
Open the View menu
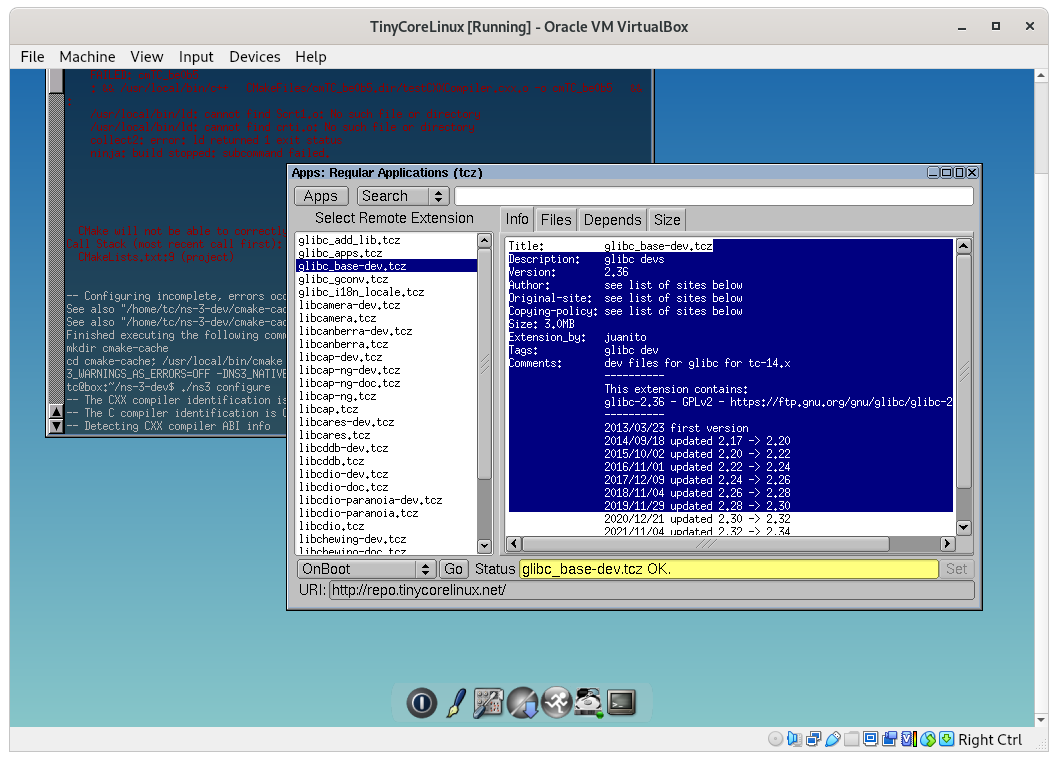point(146,57)
